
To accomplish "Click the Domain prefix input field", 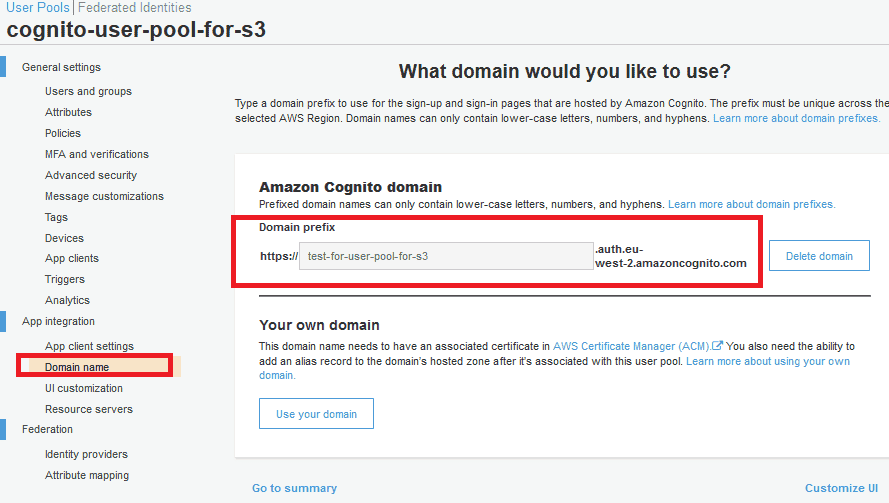I will (446, 256).
